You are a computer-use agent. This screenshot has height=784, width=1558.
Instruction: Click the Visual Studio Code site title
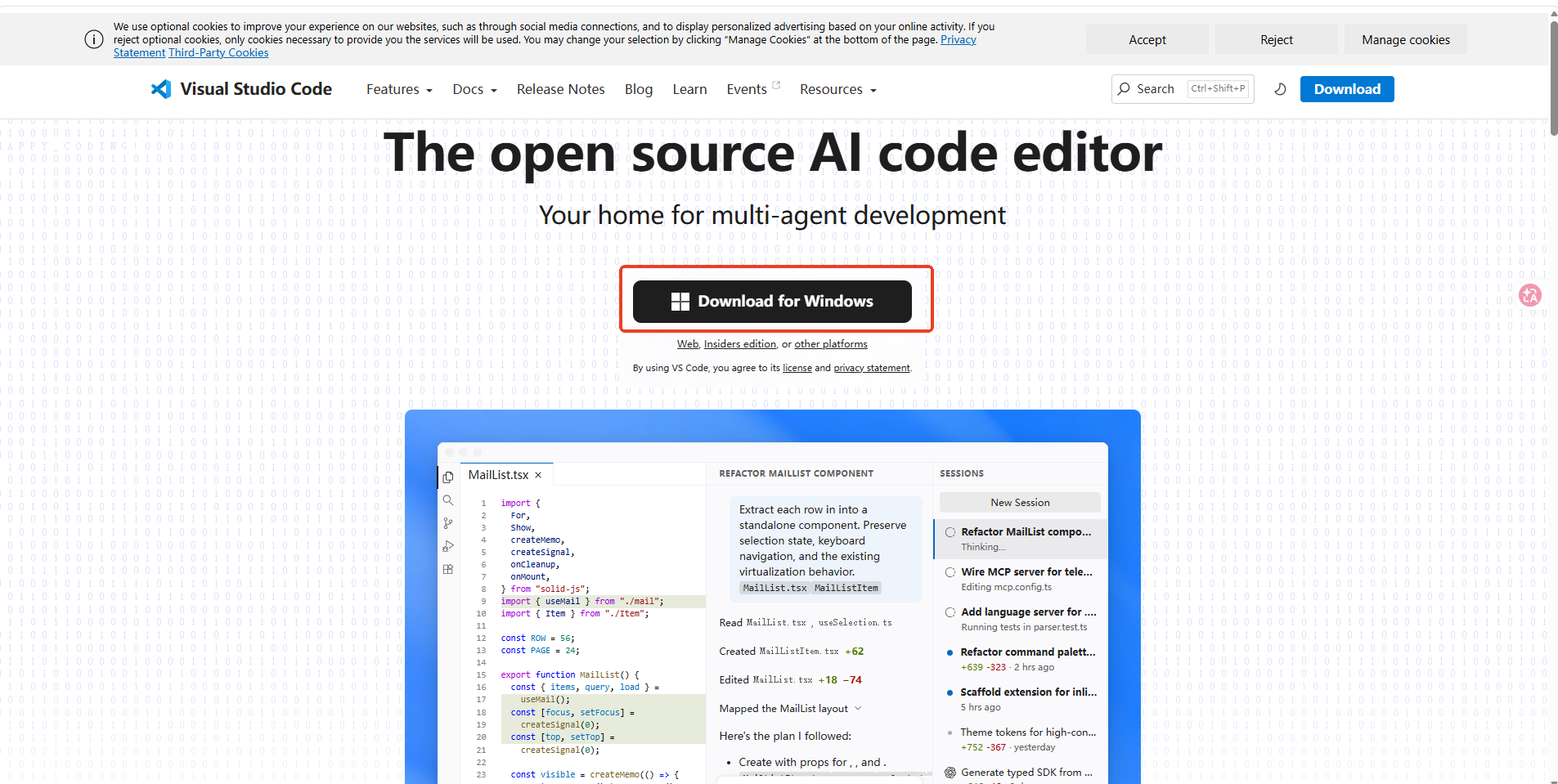[256, 89]
